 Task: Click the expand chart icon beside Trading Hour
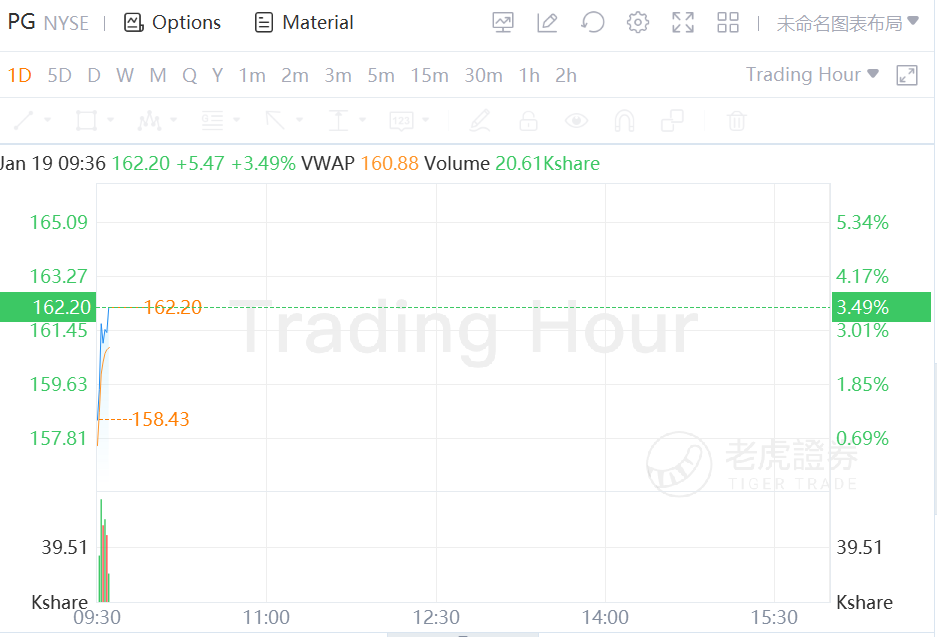click(x=907, y=75)
